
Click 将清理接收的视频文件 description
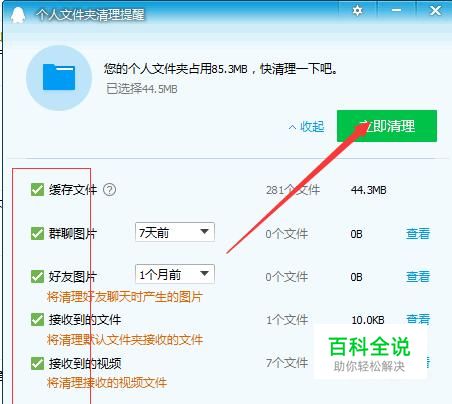pyautogui.click(x=107, y=383)
